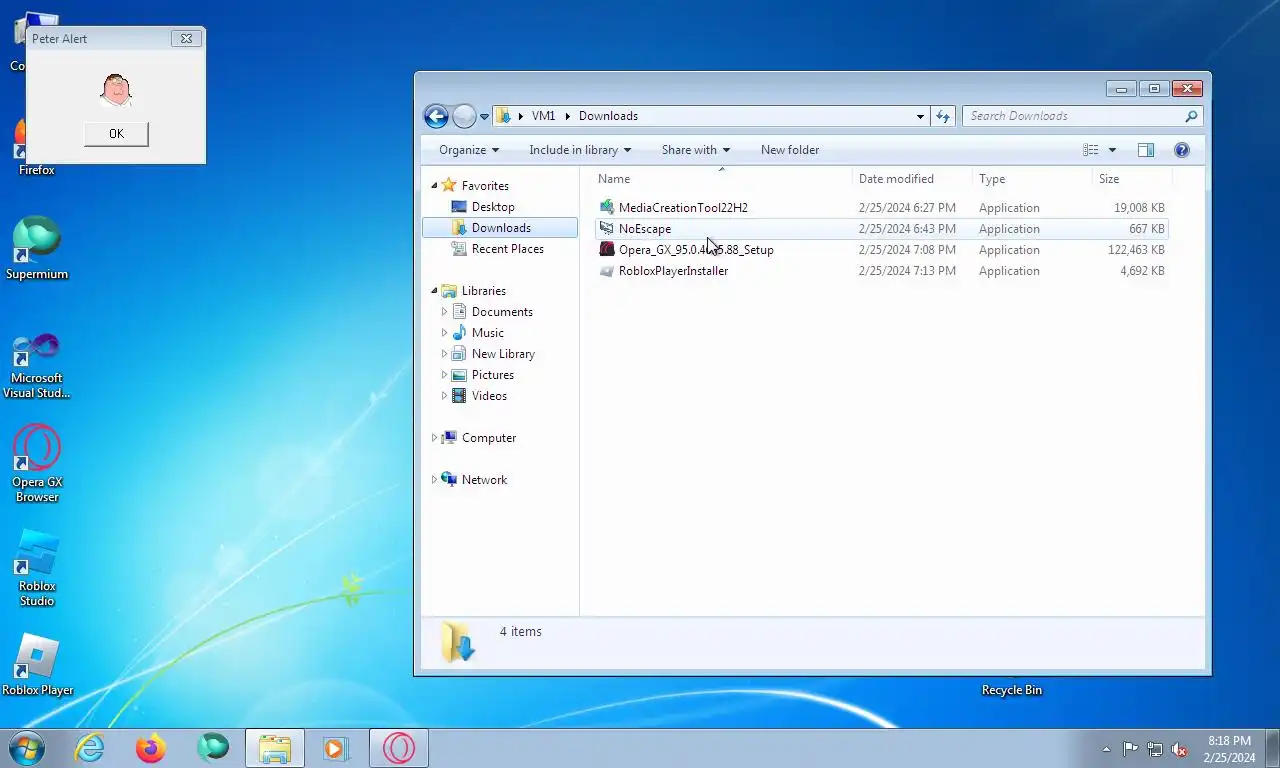Viewport: 1280px width, 768px height.
Task: Click VM1 in the address path
Action: tap(543, 116)
